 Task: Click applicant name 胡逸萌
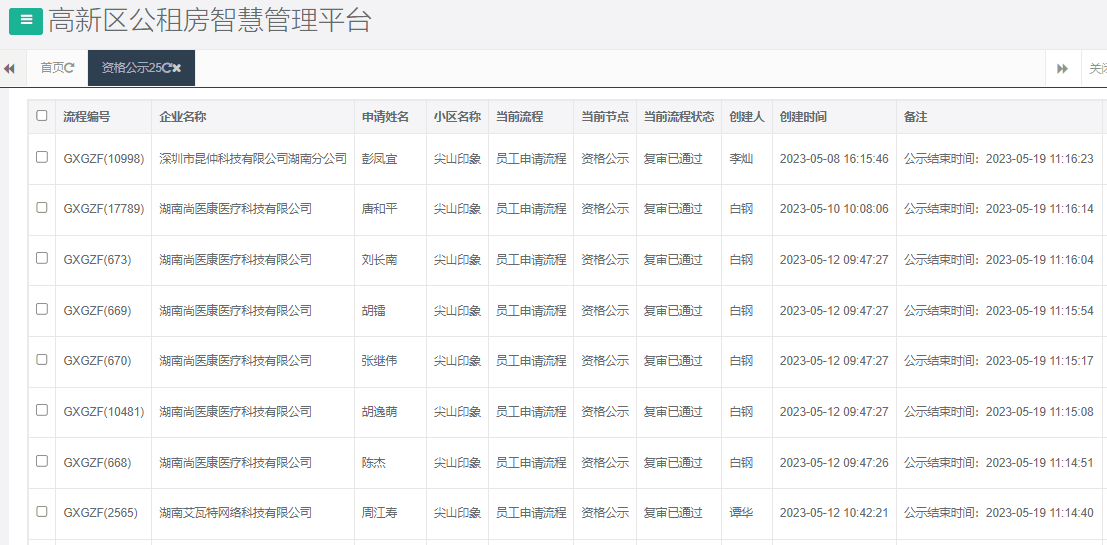point(380,412)
